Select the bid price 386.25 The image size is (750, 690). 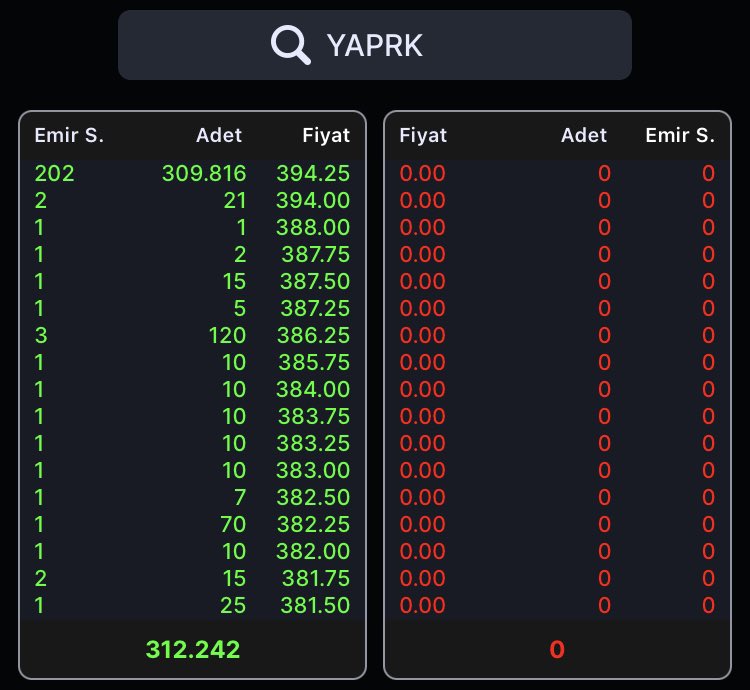point(314,335)
